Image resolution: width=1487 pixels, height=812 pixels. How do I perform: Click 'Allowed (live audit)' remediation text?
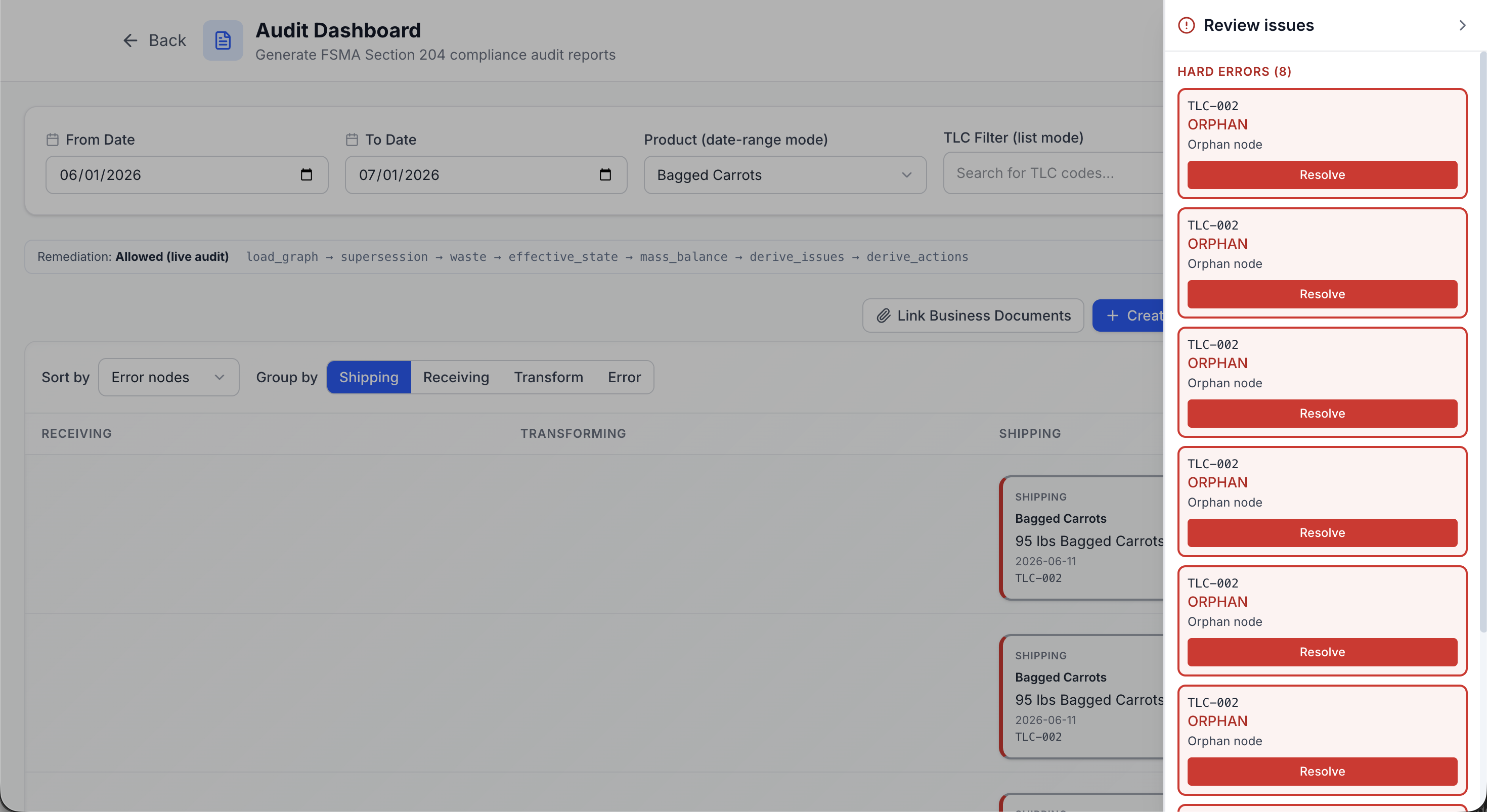click(x=172, y=257)
